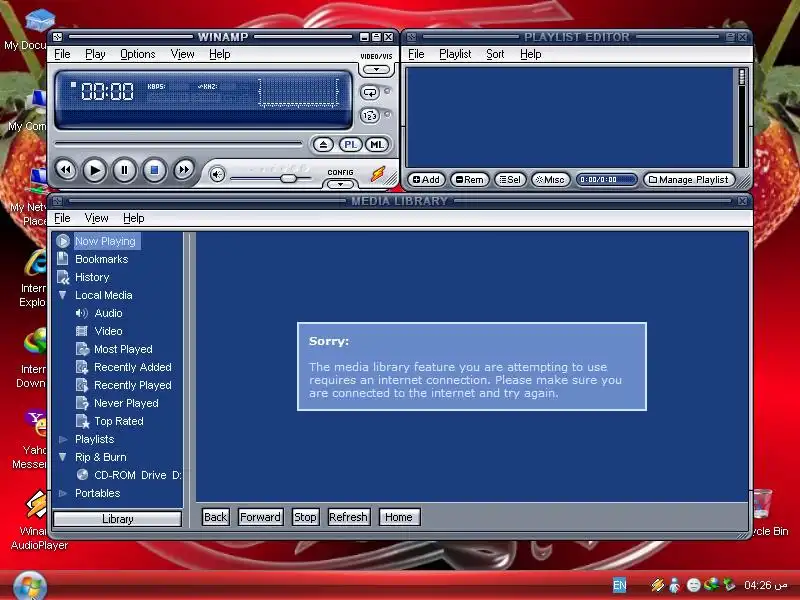
Task: Click the song seek bar
Action: (x=178, y=144)
